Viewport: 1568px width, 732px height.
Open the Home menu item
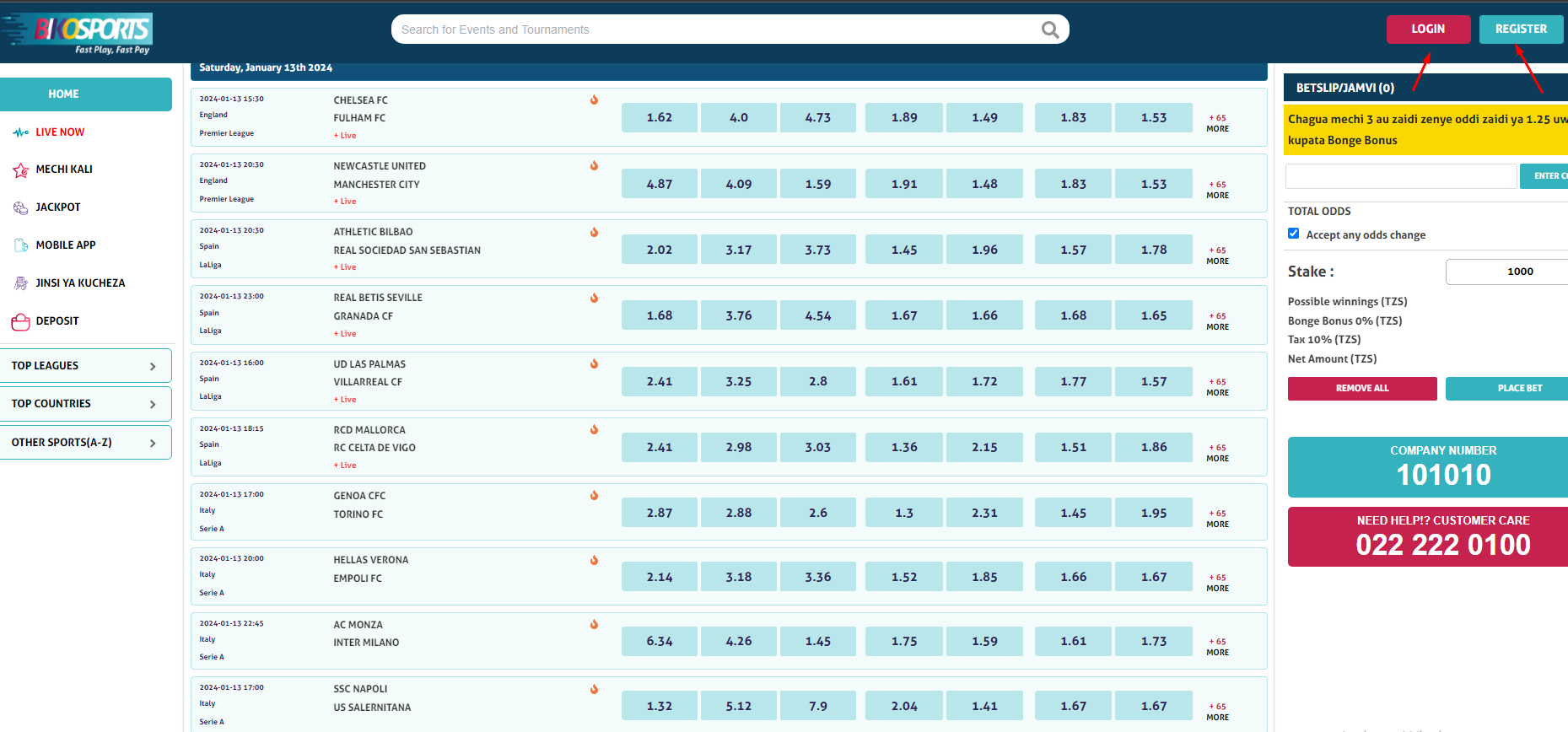[x=85, y=94]
